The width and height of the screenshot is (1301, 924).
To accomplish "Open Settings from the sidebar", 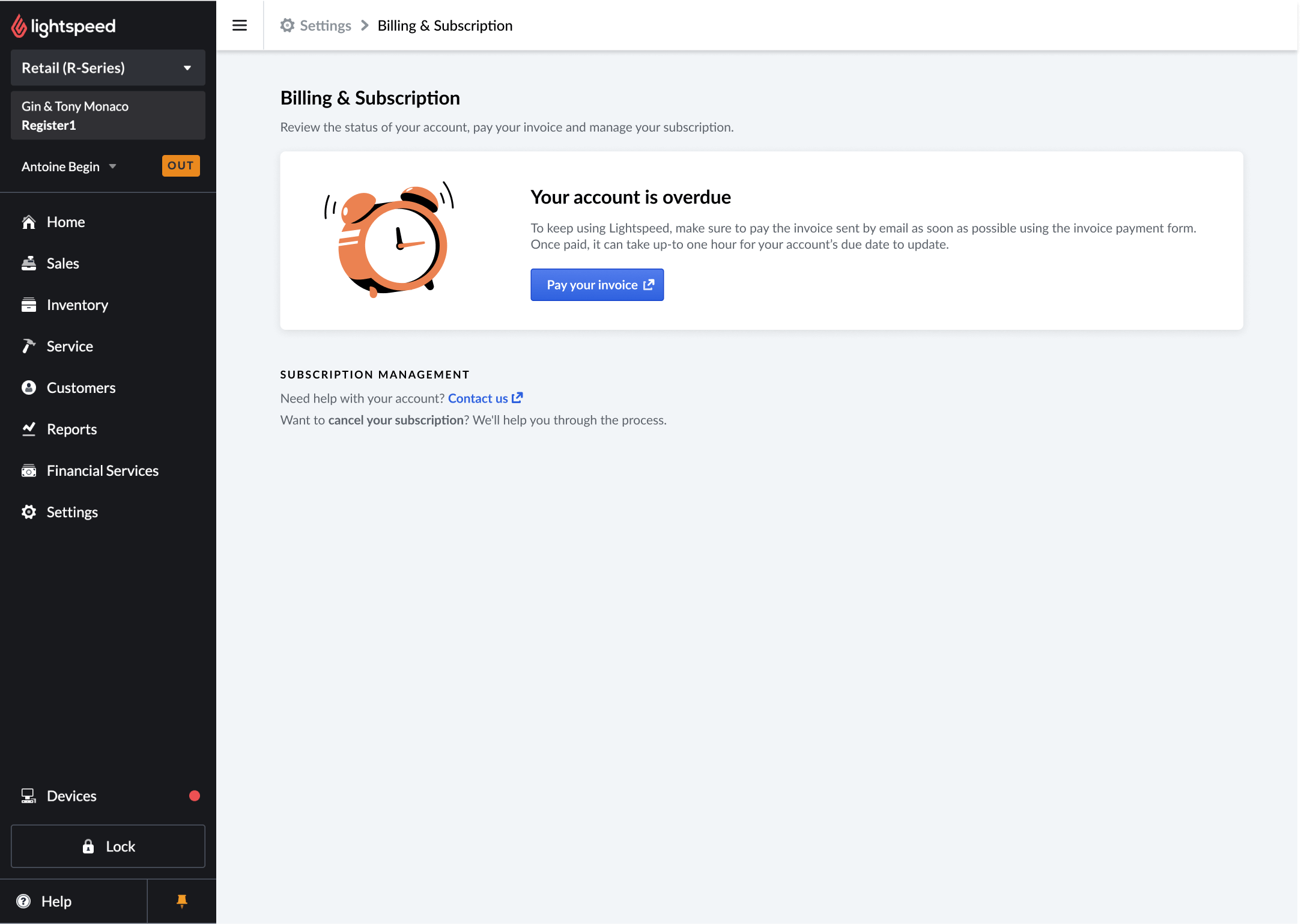I will pos(72,512).
